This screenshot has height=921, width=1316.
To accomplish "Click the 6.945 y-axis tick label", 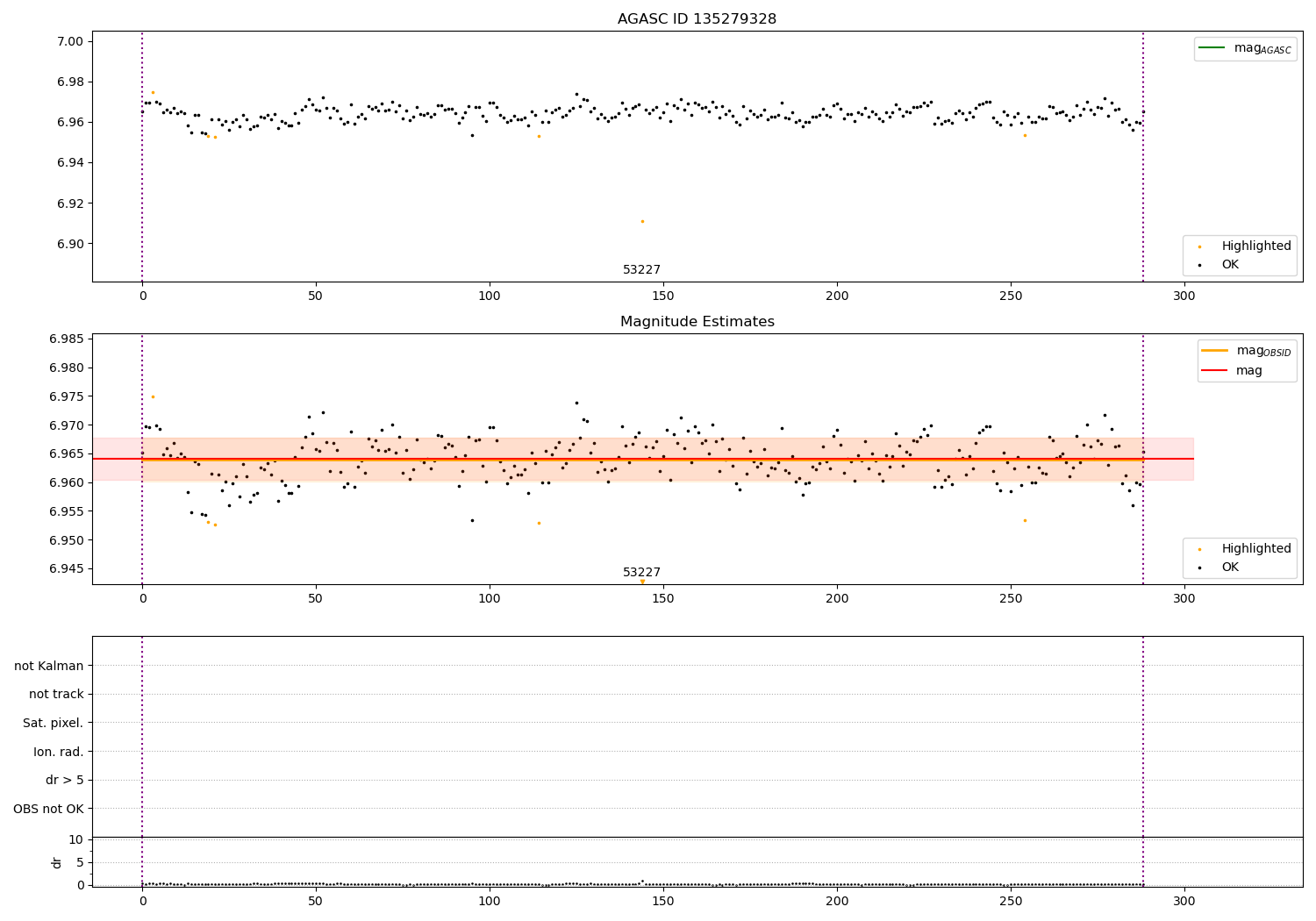I will (67, 568).
